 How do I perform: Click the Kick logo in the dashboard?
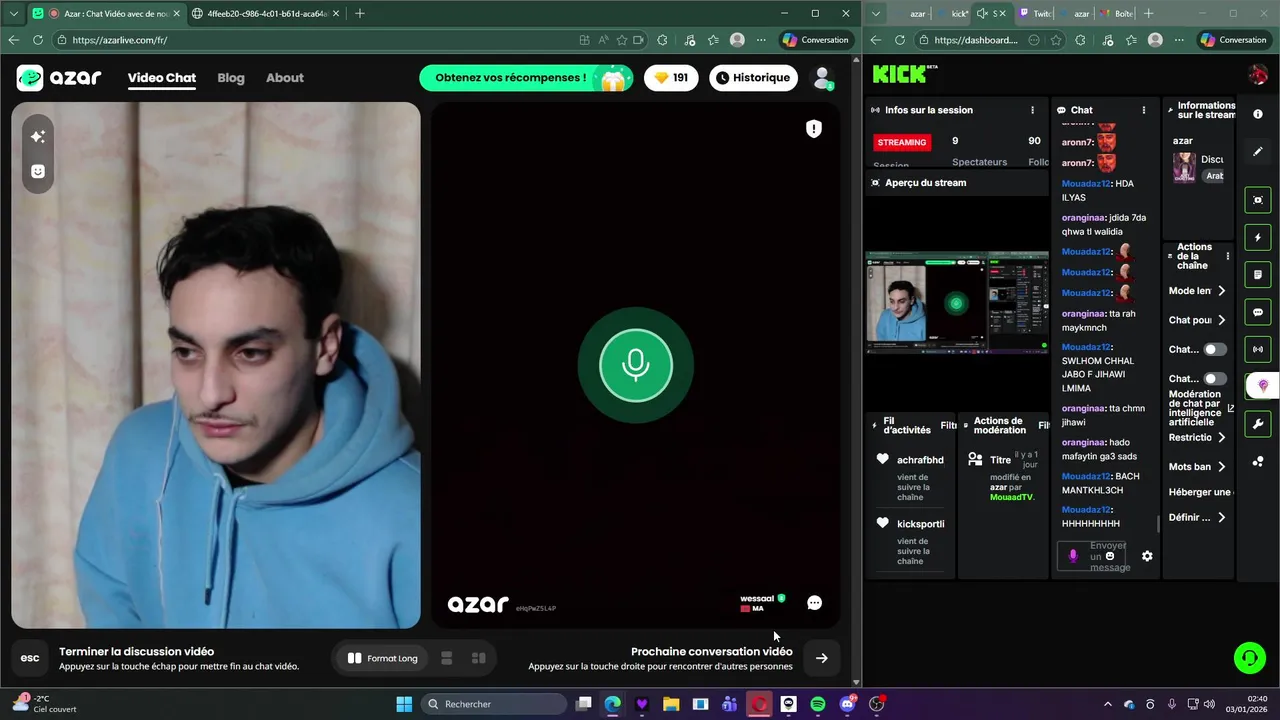pyautogui.click(x=903, y=74)
